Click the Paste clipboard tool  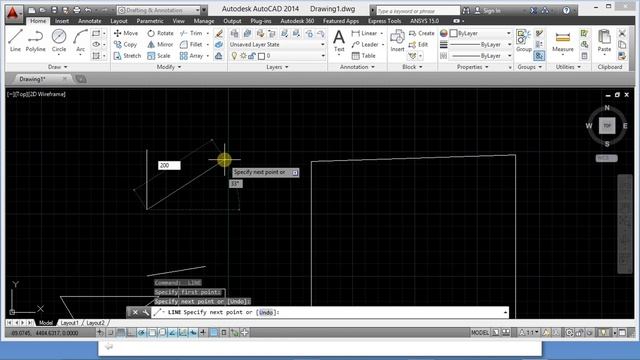coord(604,41)
